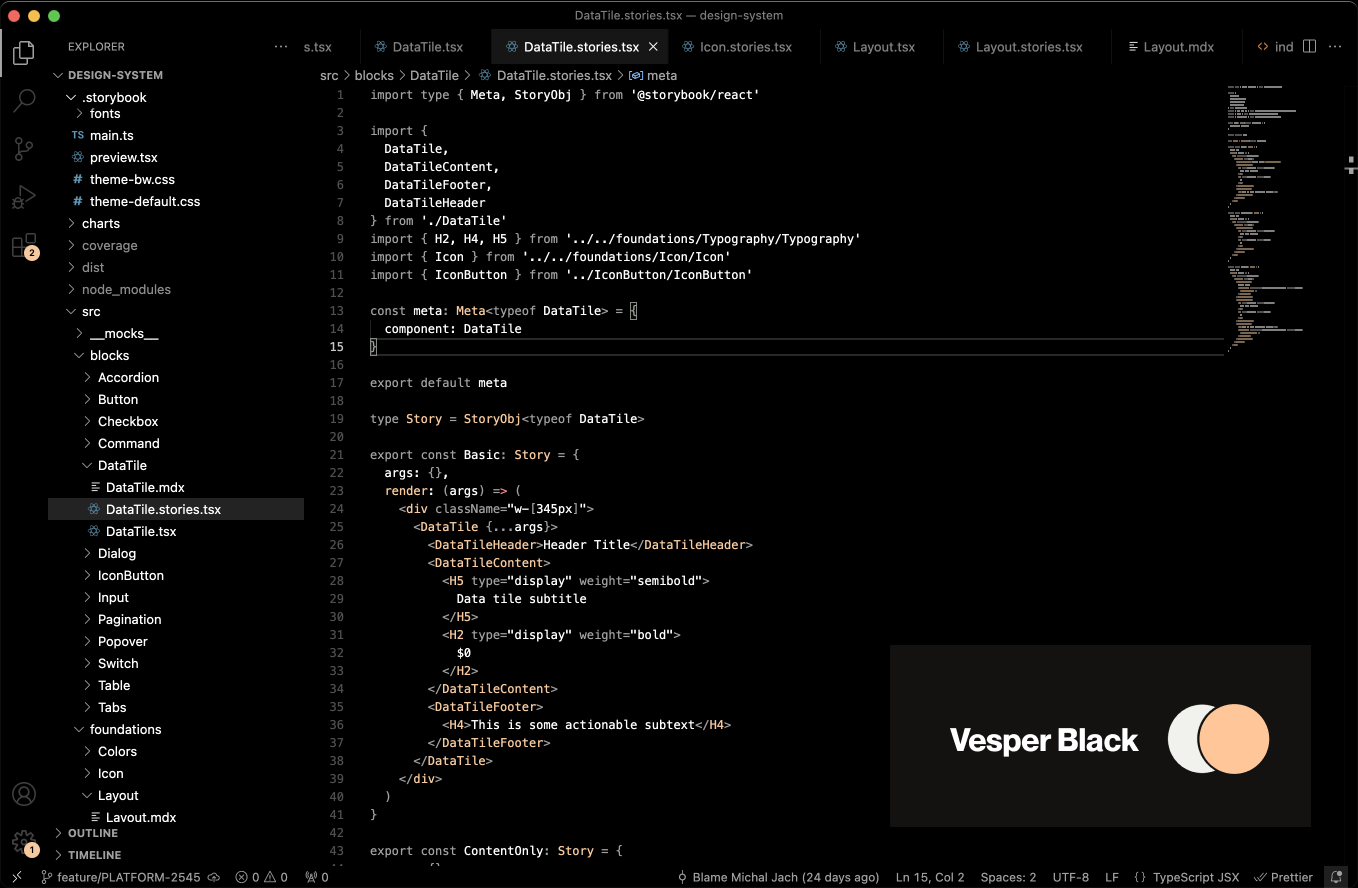The width and height of the screenshot is (1358, 888).
Task: Collapse the DataTile folder
Action: pyautogui.click(x=176, y=465)
